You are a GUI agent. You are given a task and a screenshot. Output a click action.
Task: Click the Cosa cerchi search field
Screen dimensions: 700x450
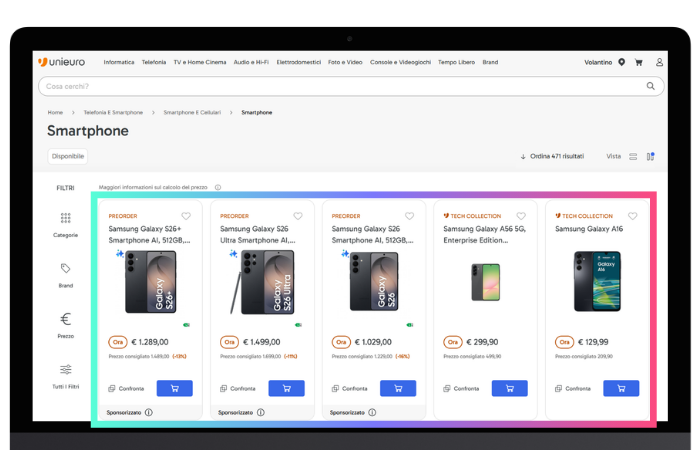(340, 86)
